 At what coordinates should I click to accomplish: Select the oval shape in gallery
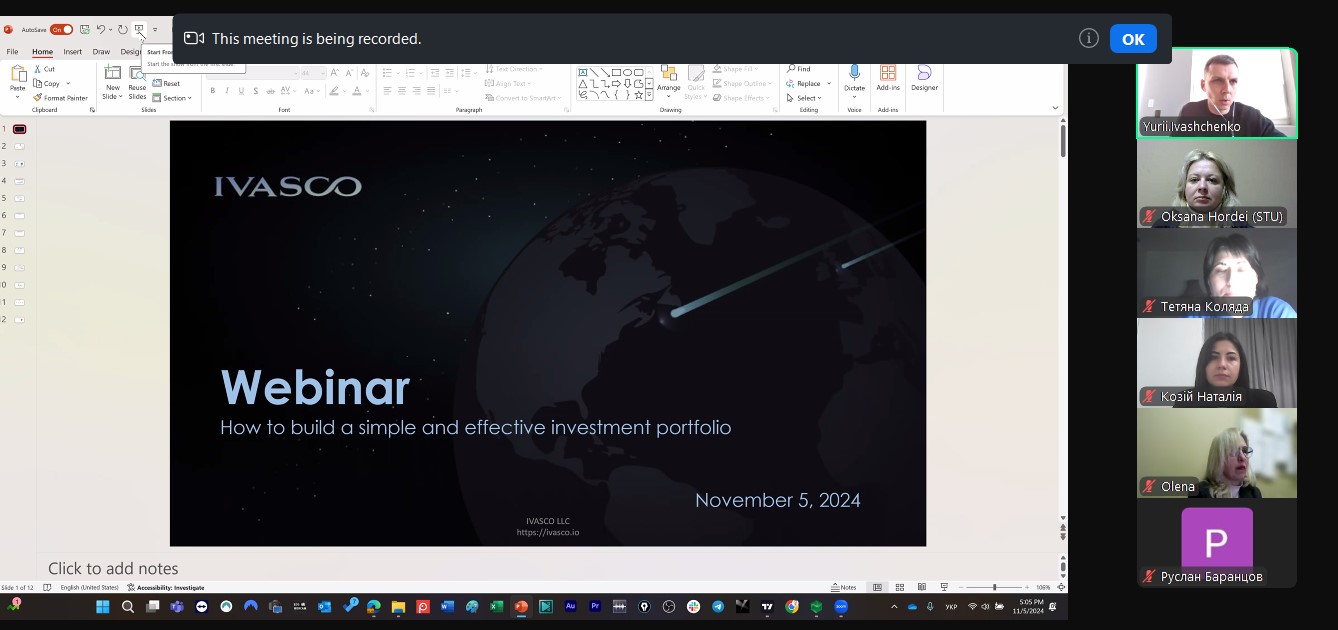click(627, 72)
